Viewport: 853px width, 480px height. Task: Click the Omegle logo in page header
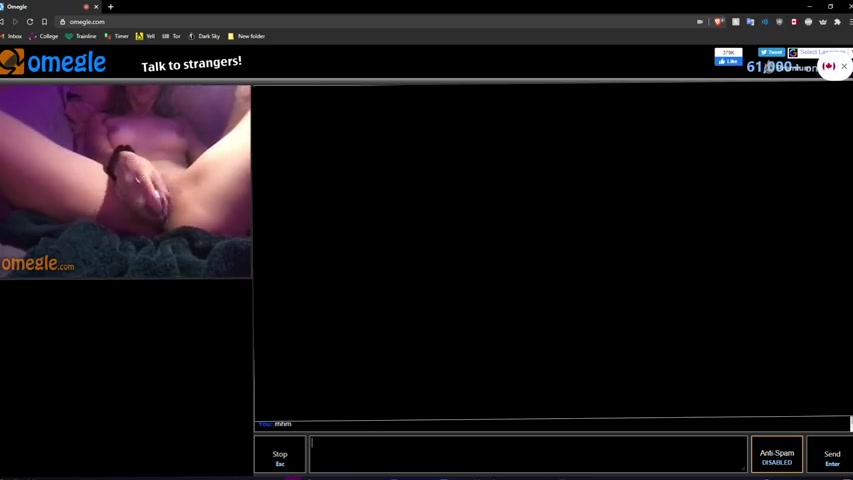53,61
